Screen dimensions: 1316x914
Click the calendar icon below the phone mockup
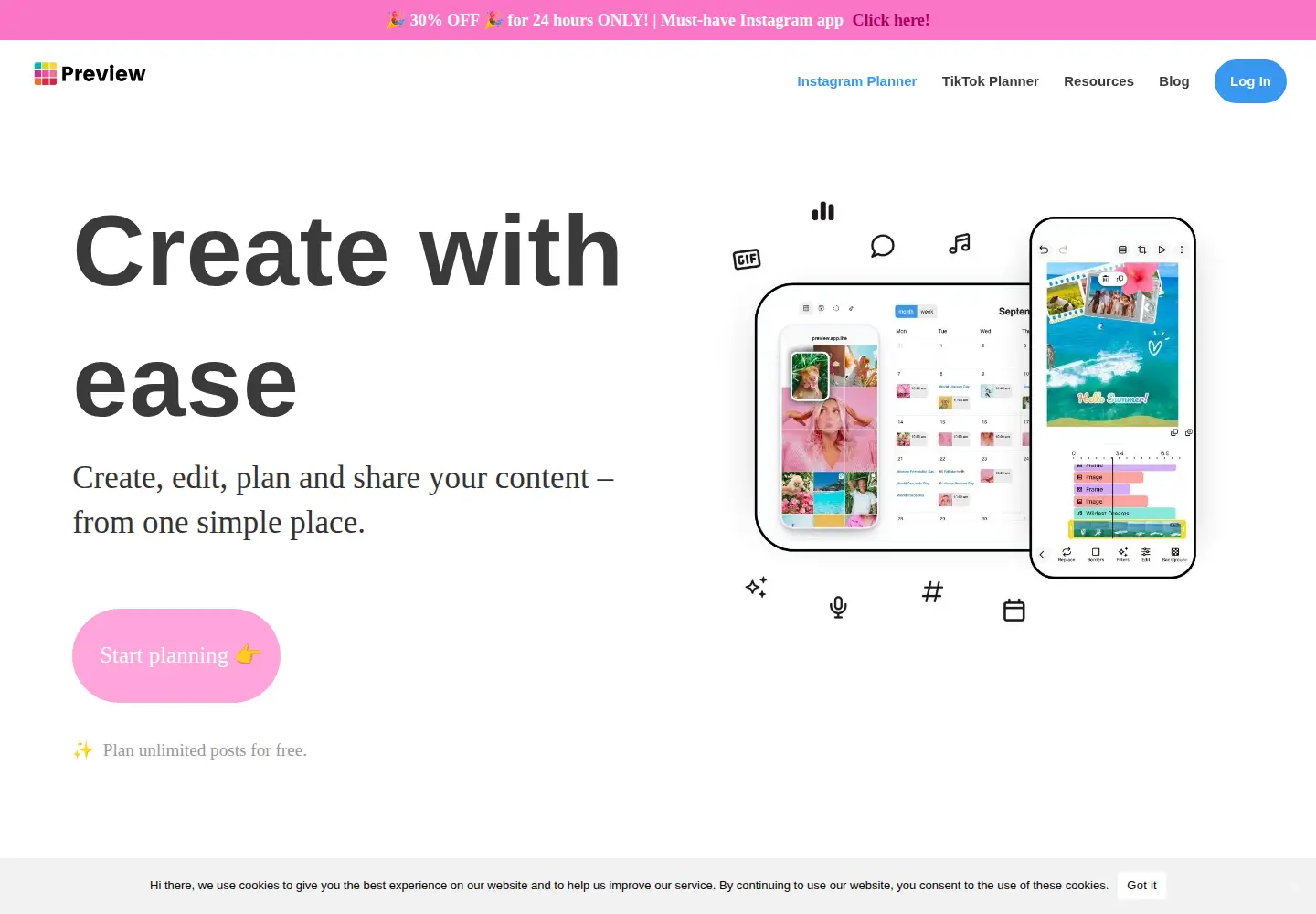(x=1014, y=610)
